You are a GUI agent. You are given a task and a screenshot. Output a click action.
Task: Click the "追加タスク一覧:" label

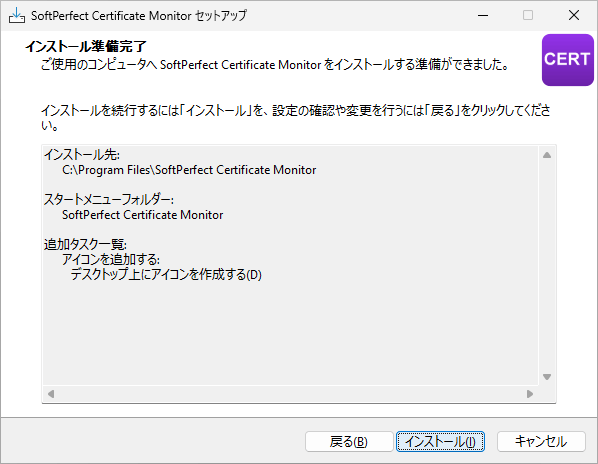tap(85, 244)
